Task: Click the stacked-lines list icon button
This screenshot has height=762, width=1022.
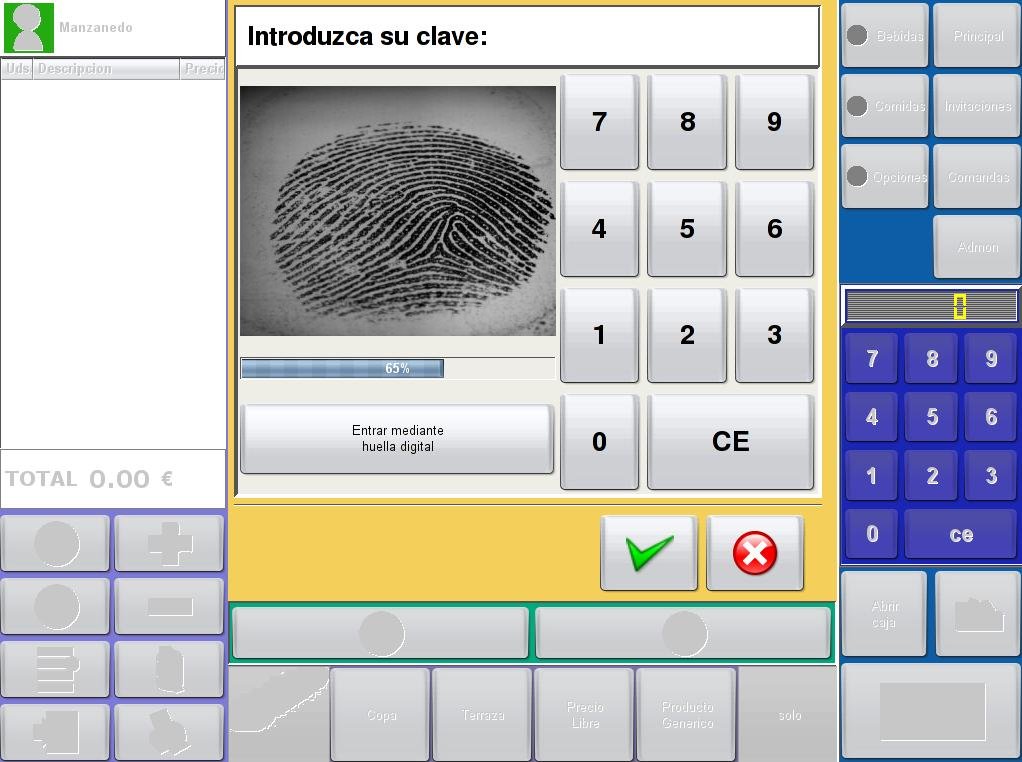Action: [x=56, y=670]
